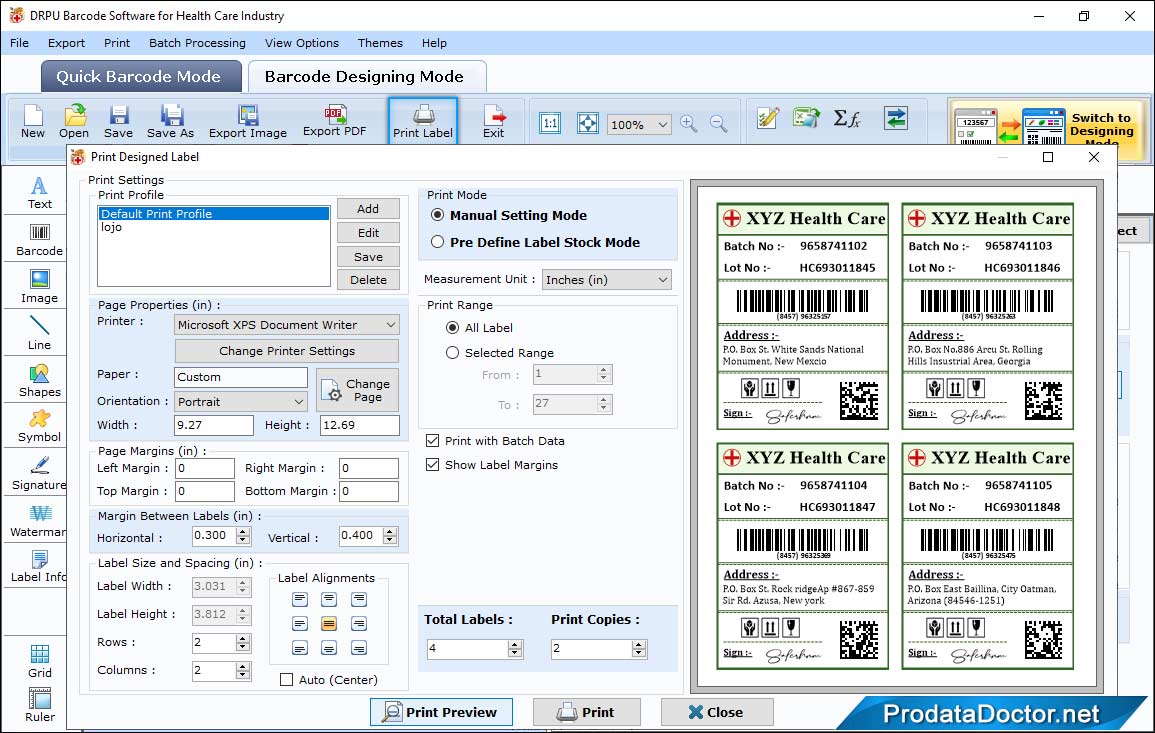Screen dimensions: 1155x733
Task: Select the center-middle label alignment option
Action: 329,624
